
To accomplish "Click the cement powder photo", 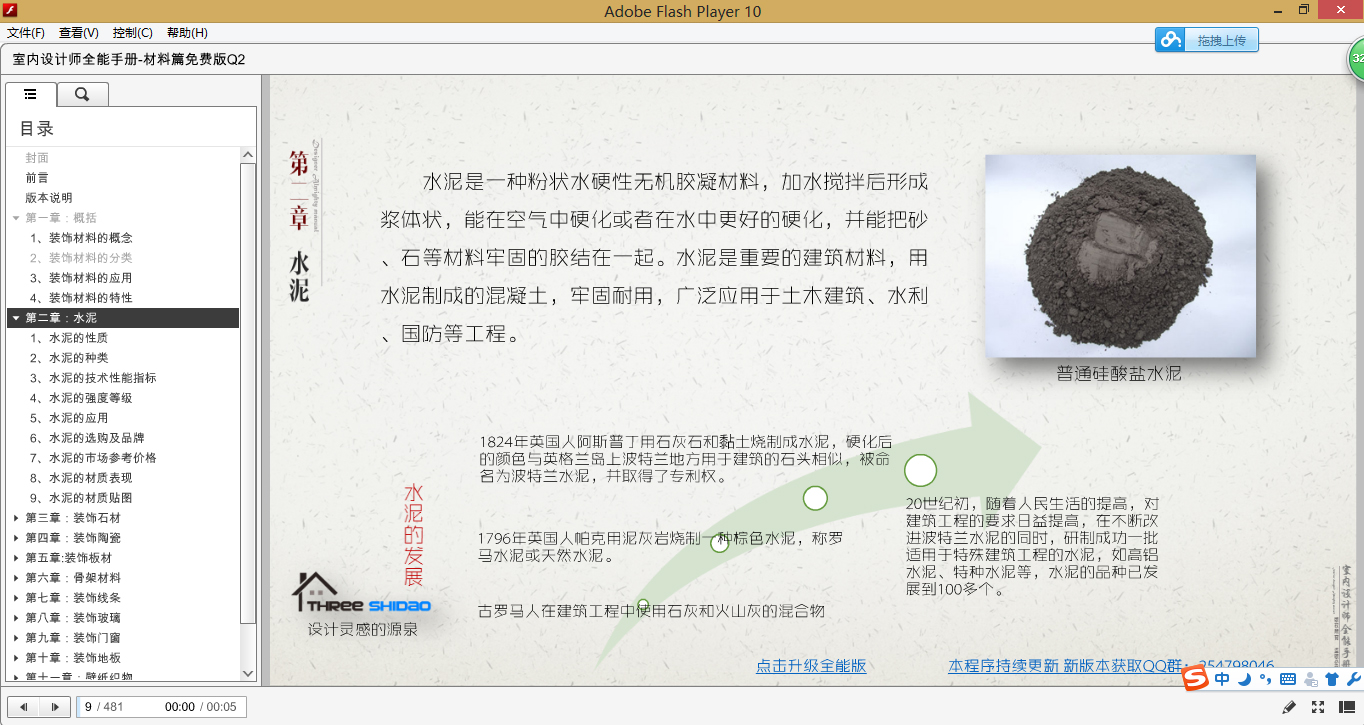I will [x=1120, y=256].
